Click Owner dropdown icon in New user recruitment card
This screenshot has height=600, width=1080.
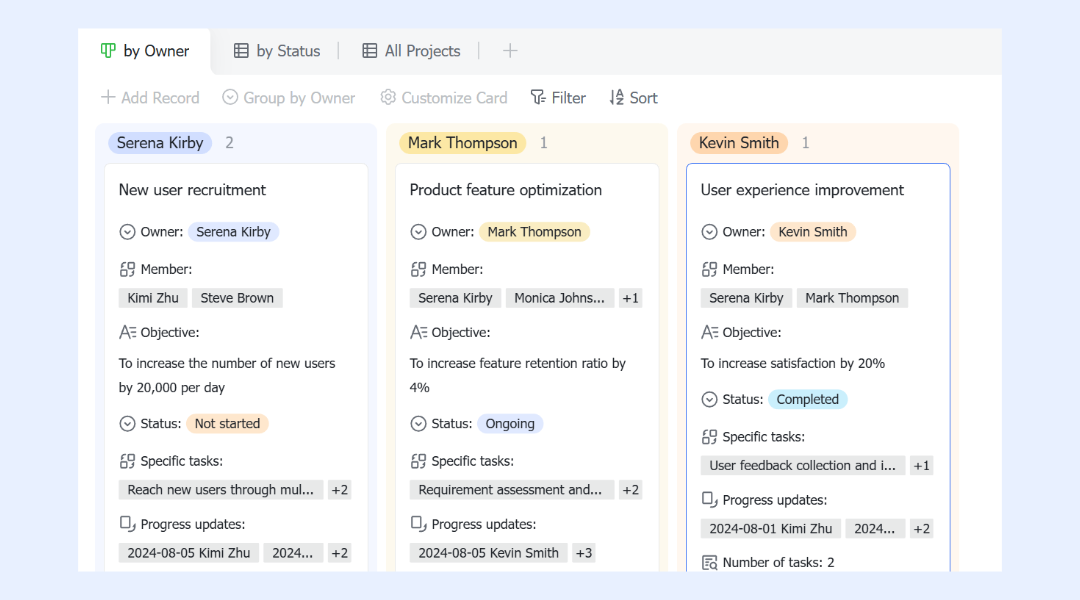(127, 232)
